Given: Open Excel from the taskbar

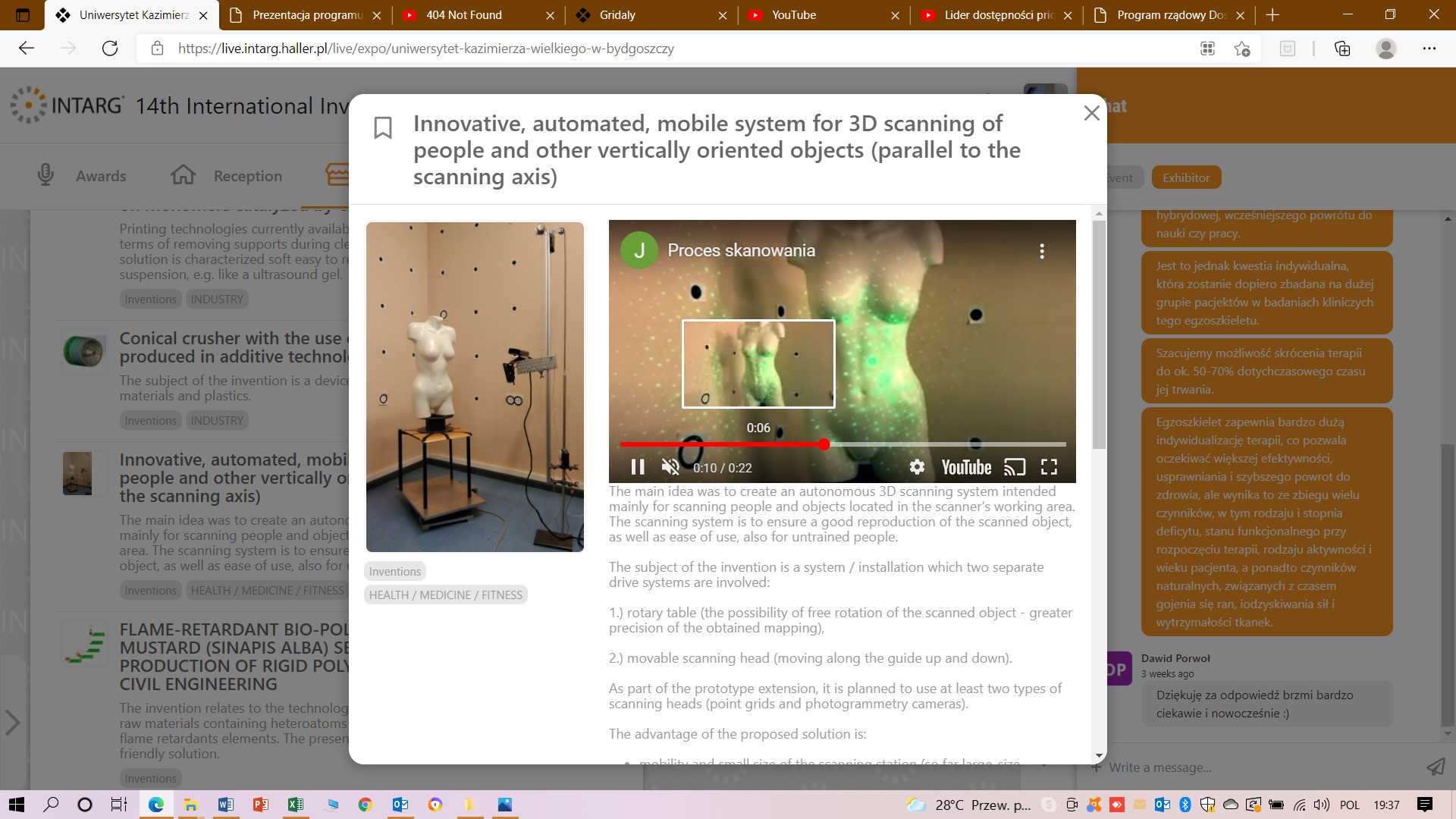Looking at the screenshot, I should click(295, 805).
